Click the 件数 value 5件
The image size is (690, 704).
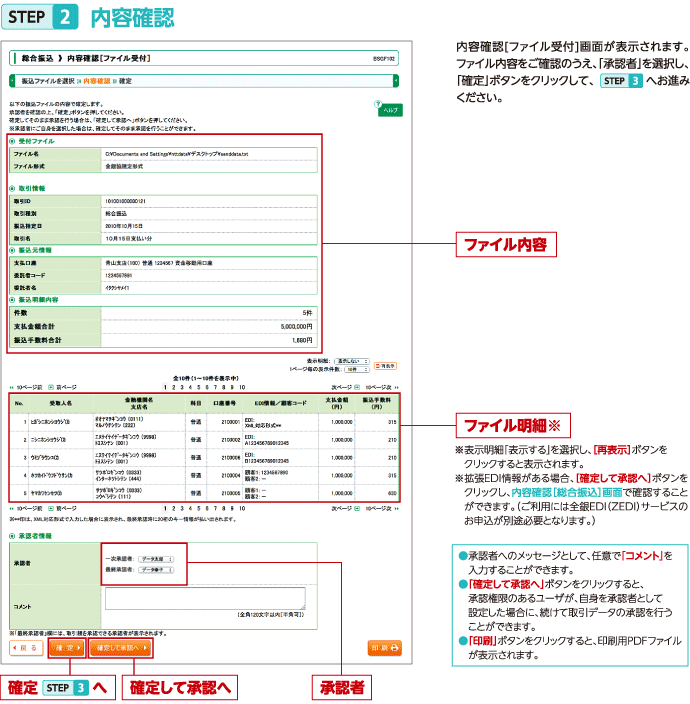307,312
